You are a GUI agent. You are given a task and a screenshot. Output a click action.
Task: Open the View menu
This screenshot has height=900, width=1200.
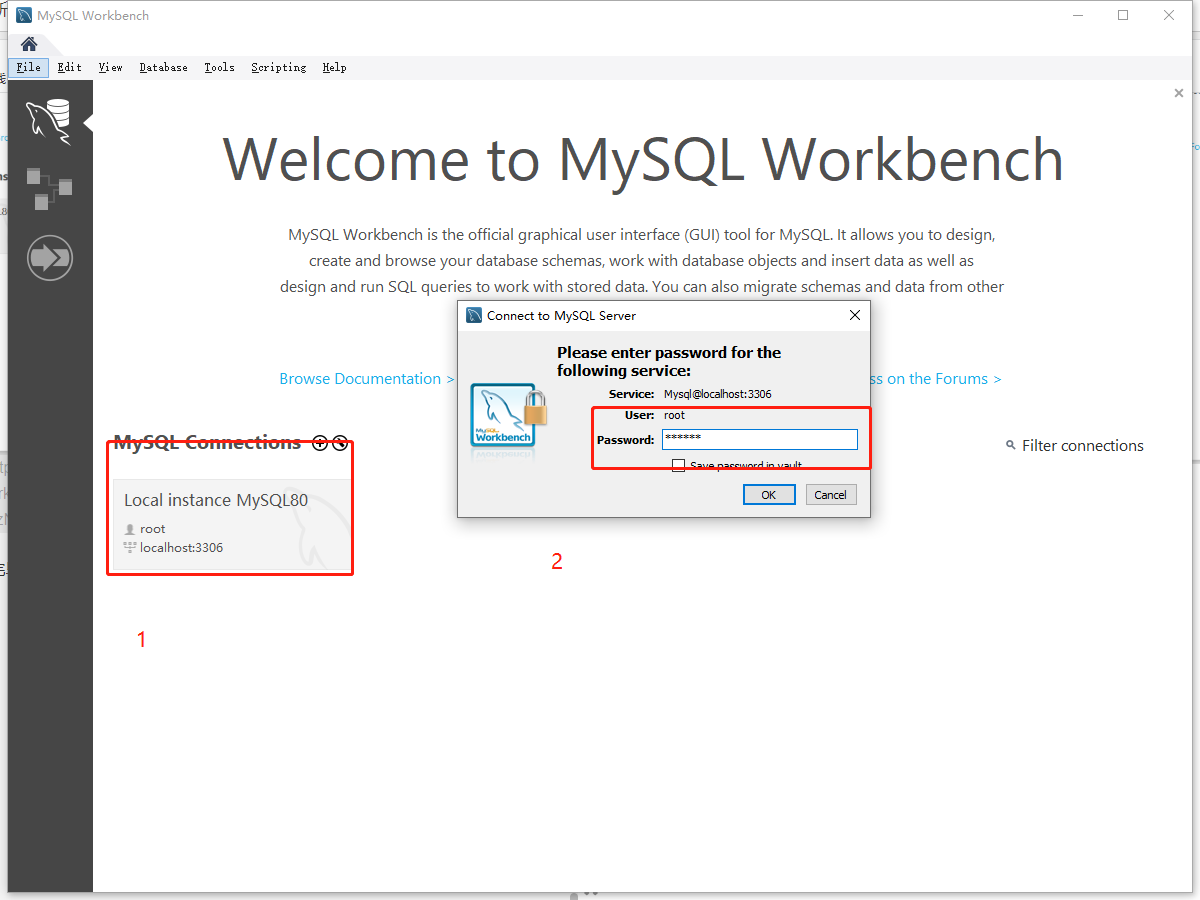click(x=111, y=67)
